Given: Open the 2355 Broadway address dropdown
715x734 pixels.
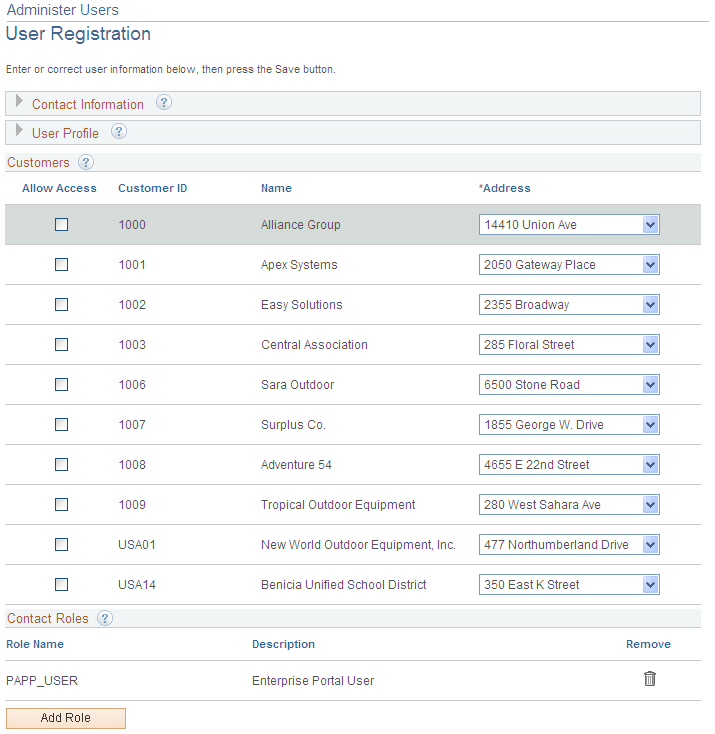Looking at the screenshot, I should tap(569, 305).
